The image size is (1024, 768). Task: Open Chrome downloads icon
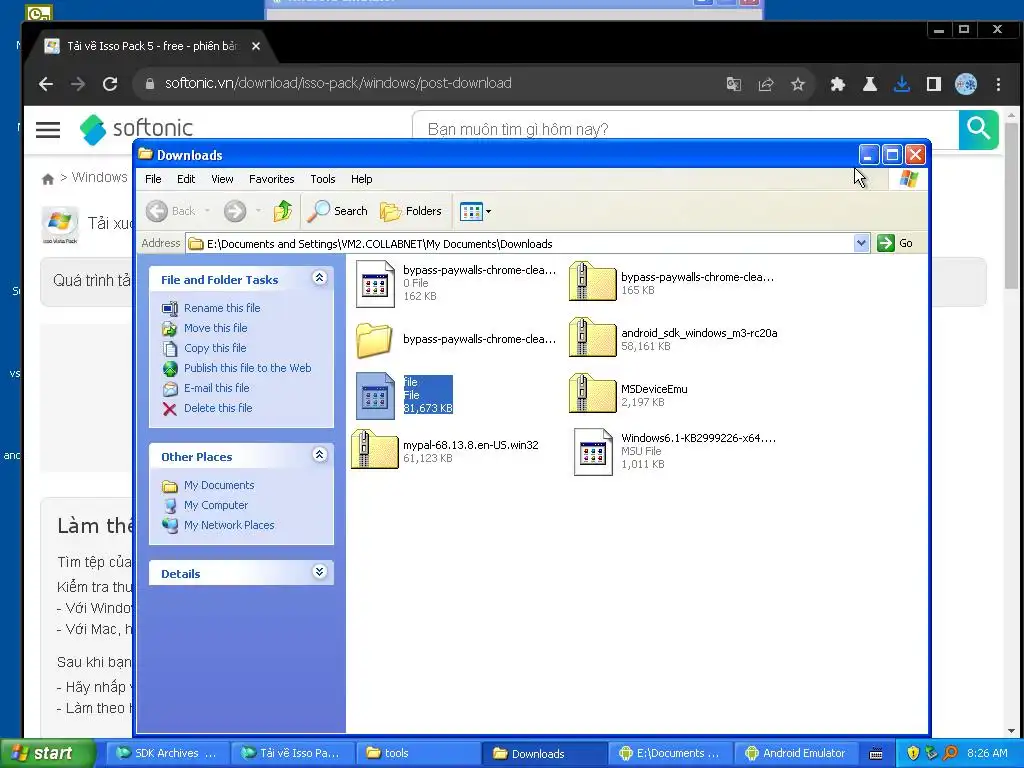pyautogui.click(x=901, y=84)
